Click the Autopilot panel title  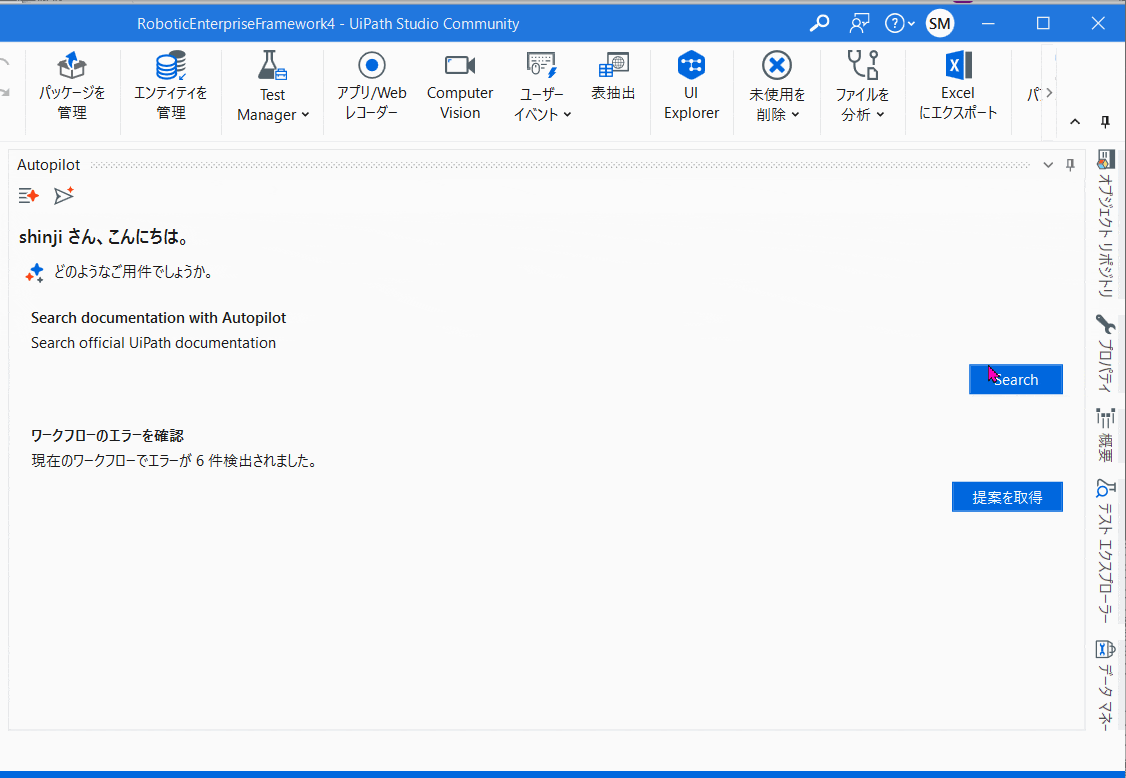click(49, 165)
